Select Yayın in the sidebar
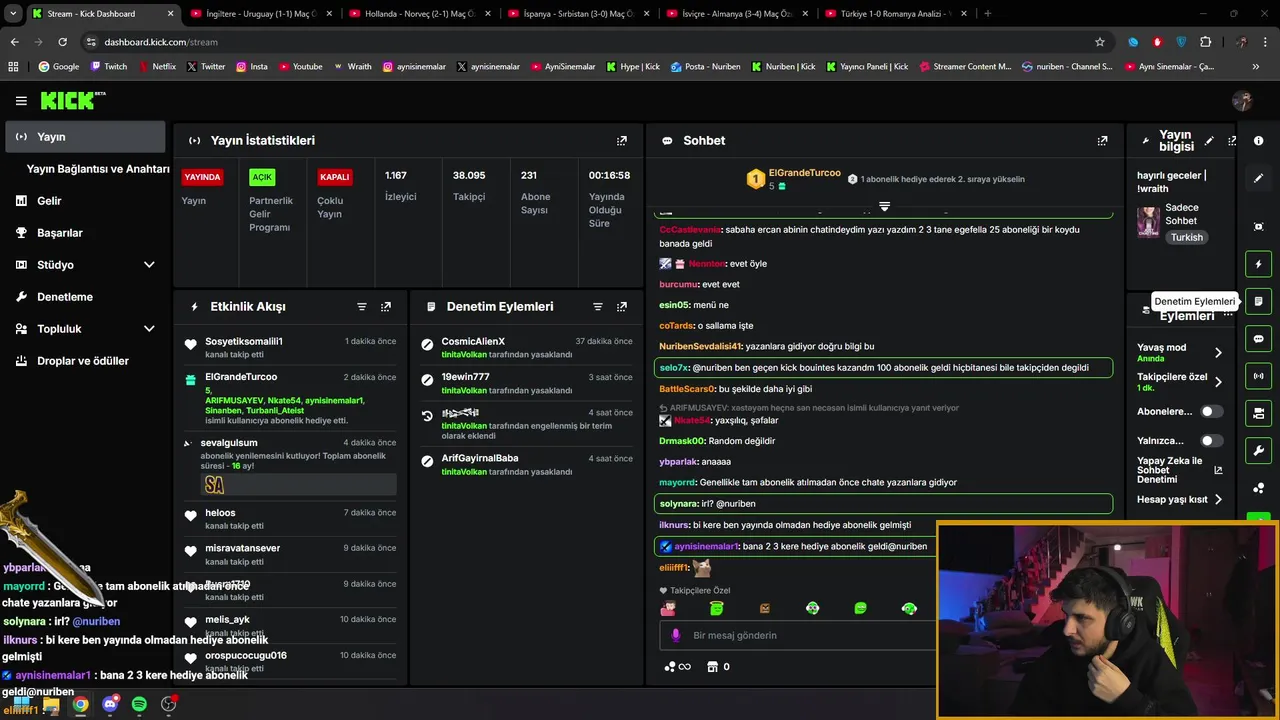The image size is (1280, 720). click(86, 137)
